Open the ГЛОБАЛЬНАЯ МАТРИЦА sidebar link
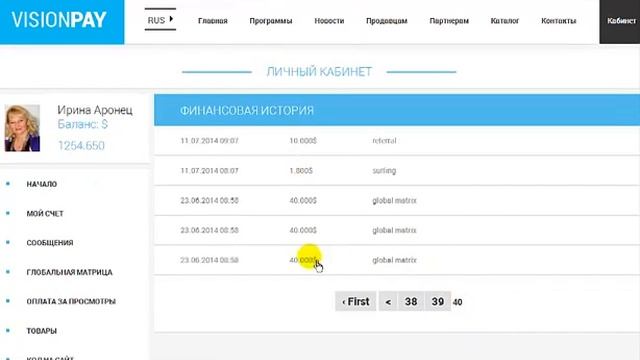Image resolution: width=640 pixels, height=360 pixels. (69, 272)
